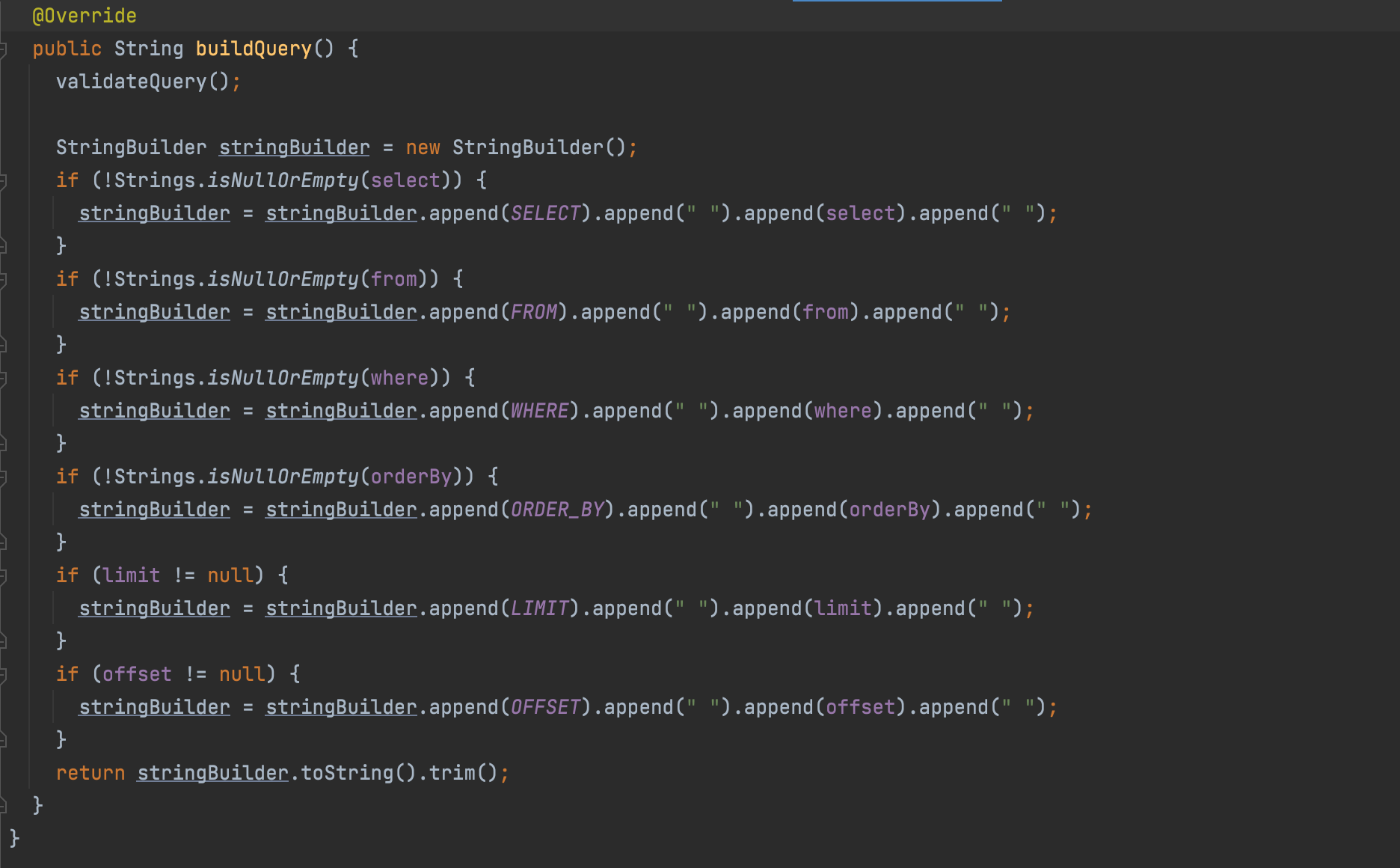
Task: Click the LIMIT constant
Action: 540,608
